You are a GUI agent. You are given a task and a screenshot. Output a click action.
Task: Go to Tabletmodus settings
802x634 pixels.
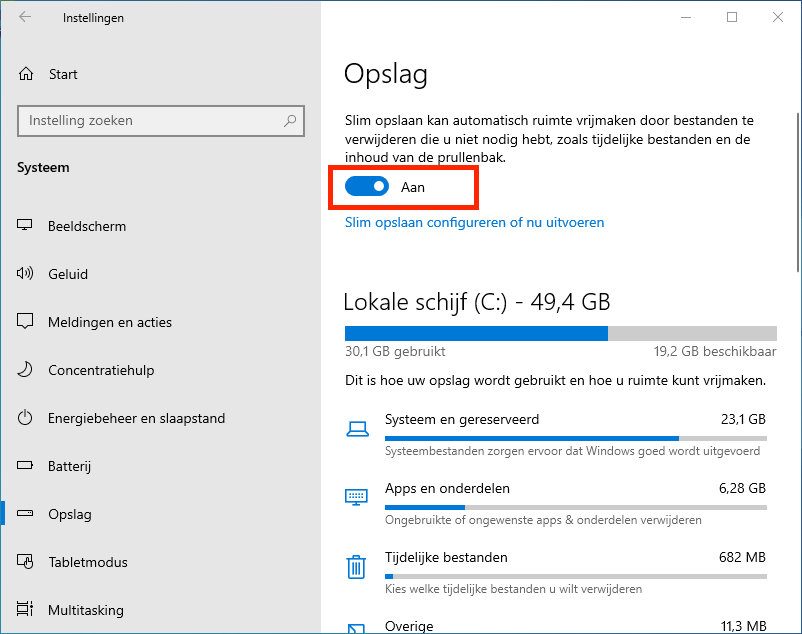(88, 562)
